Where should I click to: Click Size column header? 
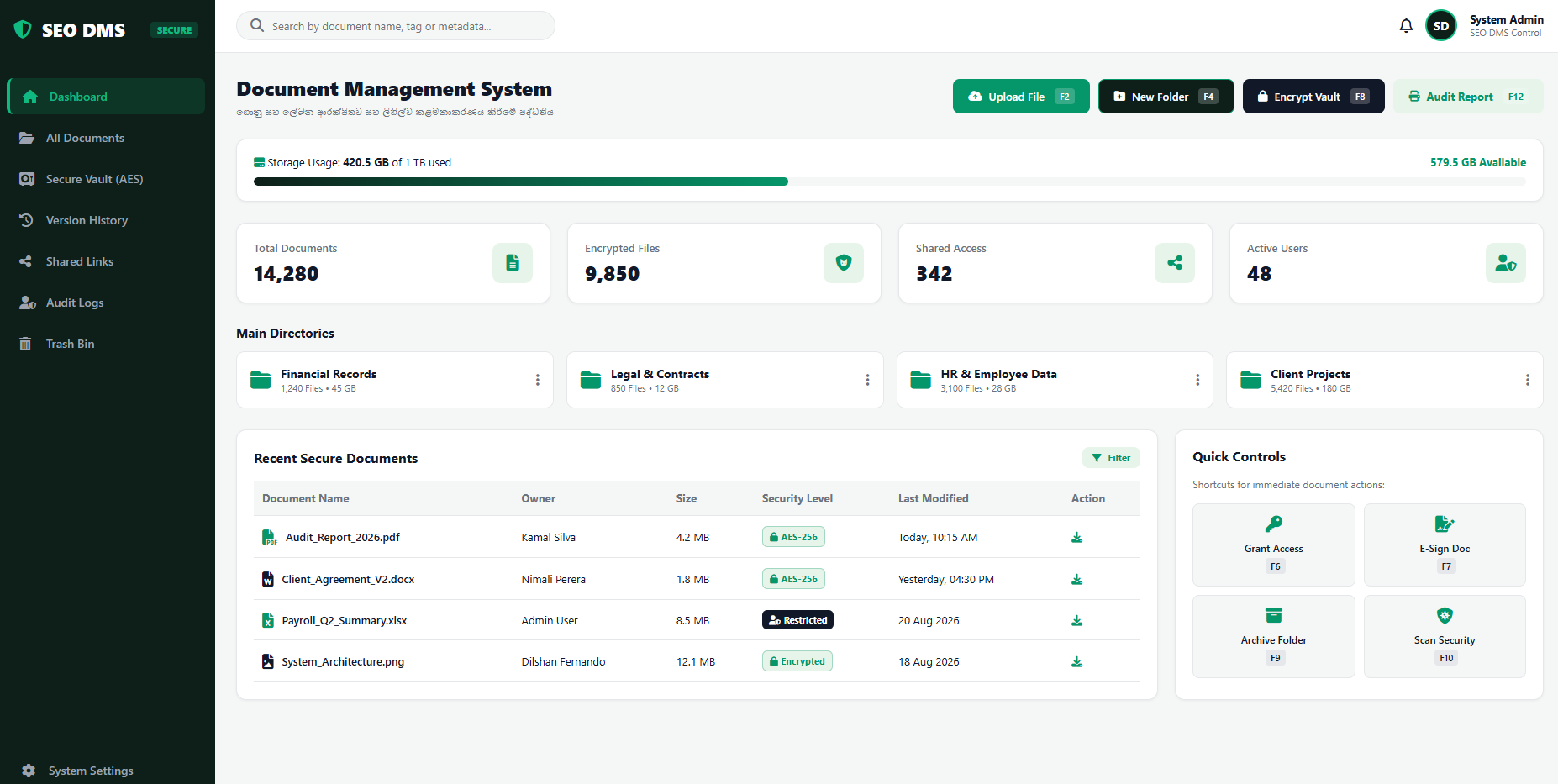click(687, 498)
